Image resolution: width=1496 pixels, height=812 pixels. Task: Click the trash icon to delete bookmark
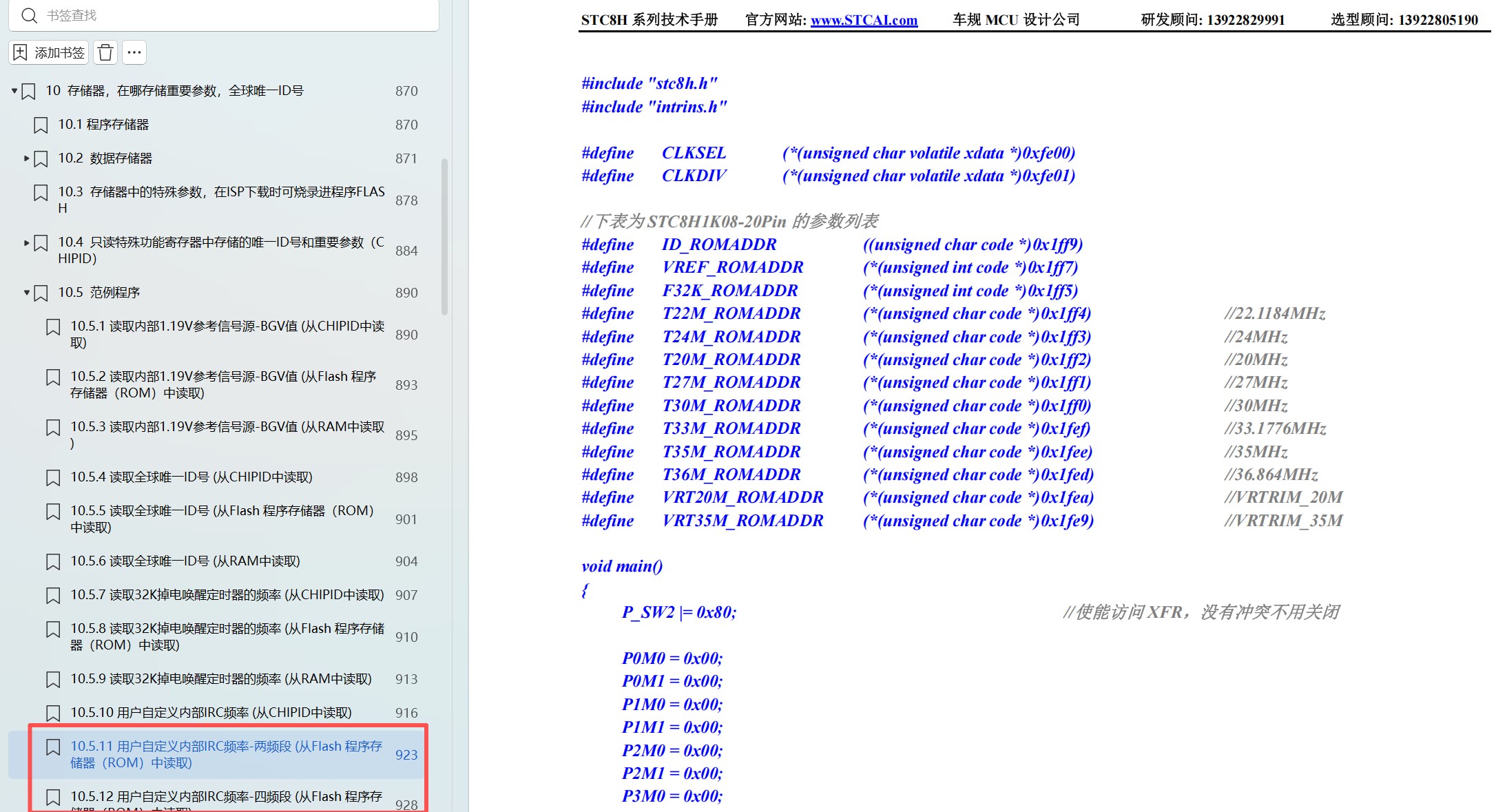click(x=105, y=52)
